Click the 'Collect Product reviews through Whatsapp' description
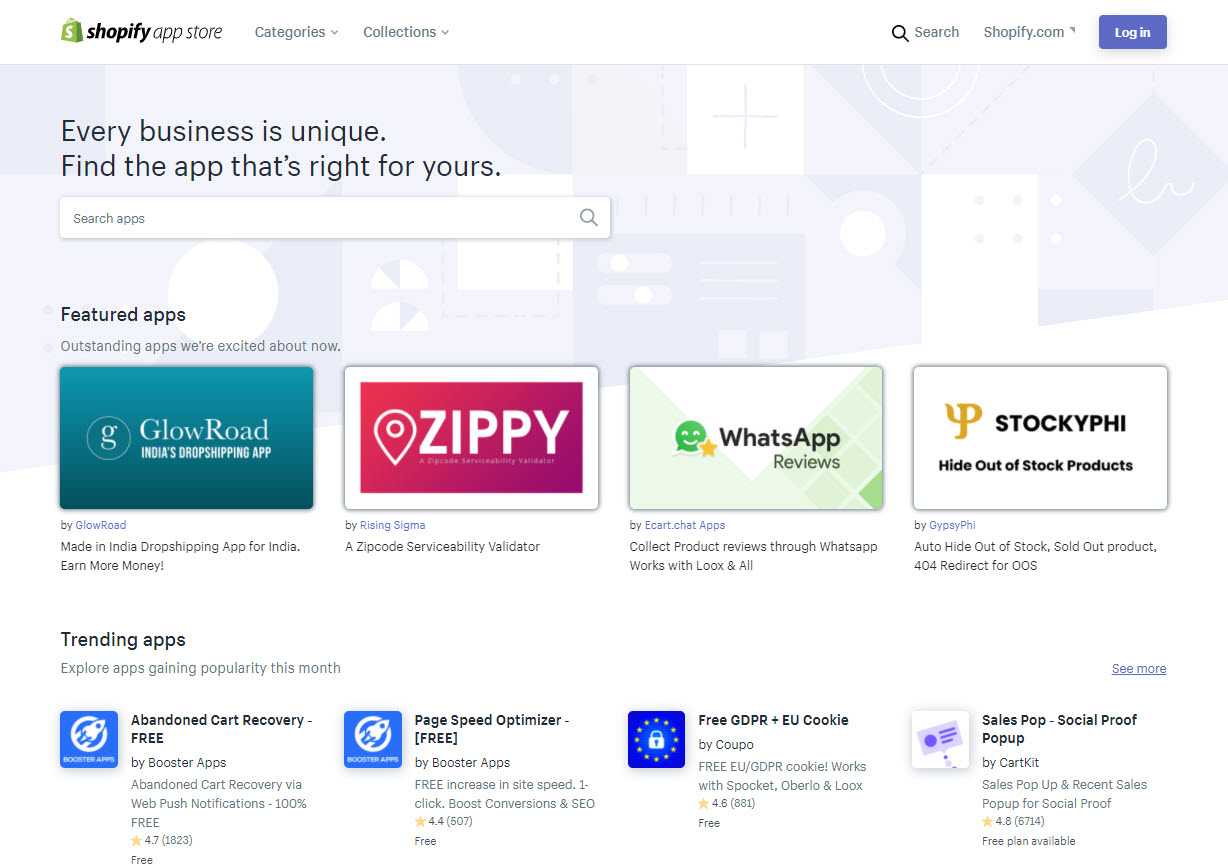 [x=753, y=556]
